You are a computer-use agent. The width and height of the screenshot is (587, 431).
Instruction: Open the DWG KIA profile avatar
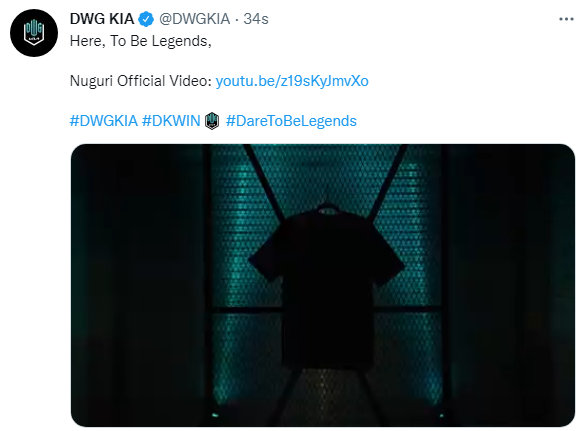pos(34,33)
